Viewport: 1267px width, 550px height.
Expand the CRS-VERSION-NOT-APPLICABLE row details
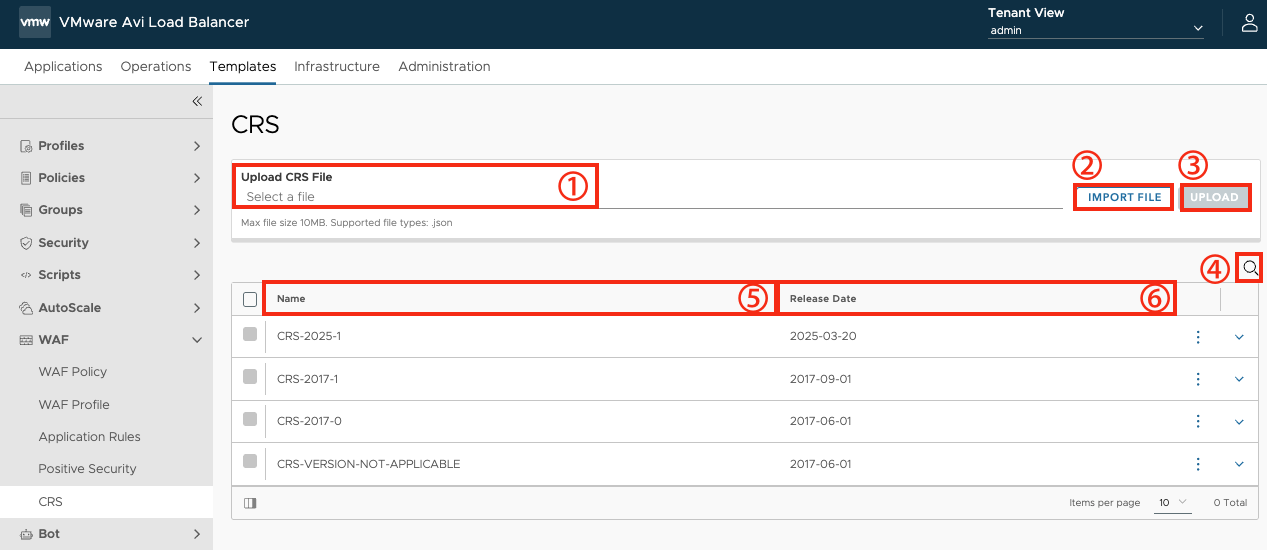point(1240,464)
